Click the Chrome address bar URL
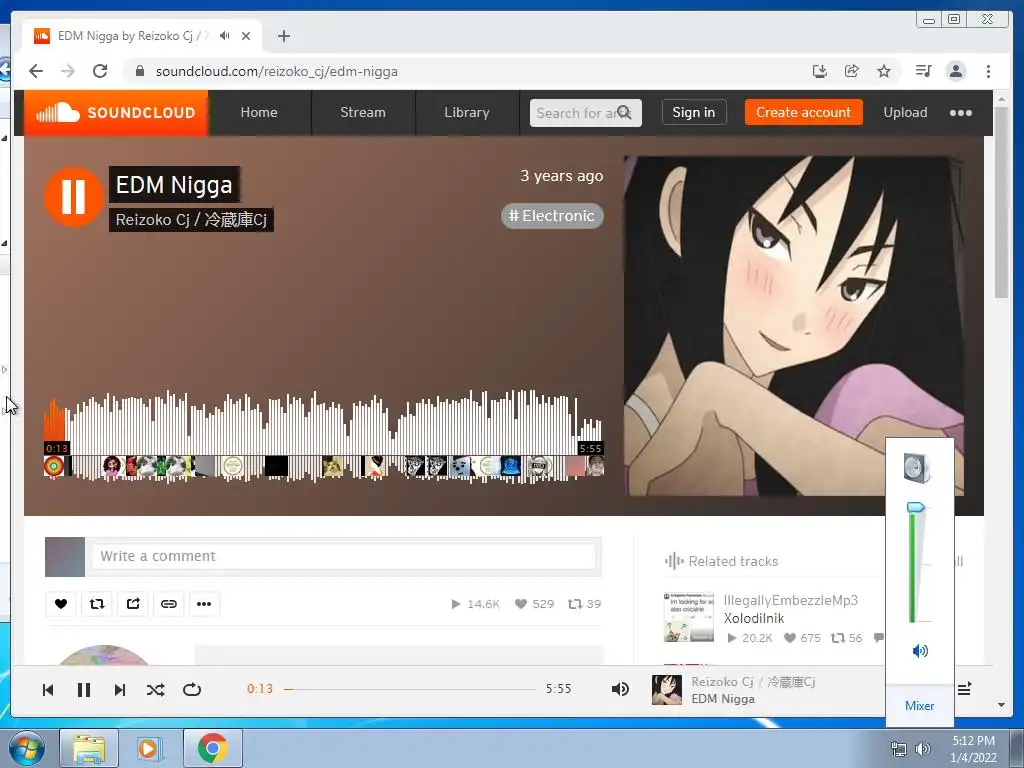The height and width of the screenshot is (768, 1024). pos(276,71)
